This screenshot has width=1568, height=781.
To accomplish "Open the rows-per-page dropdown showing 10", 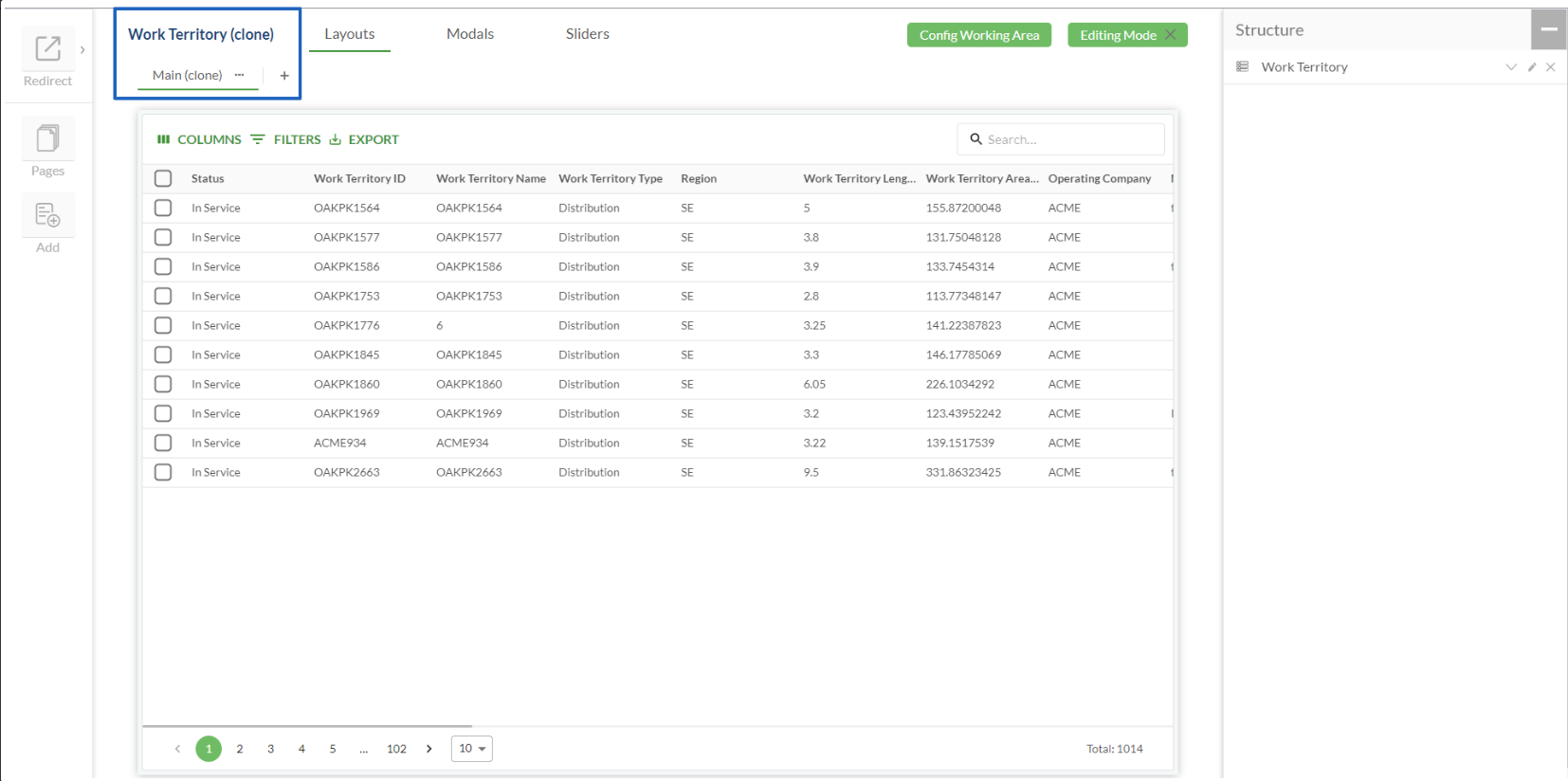I will [x=472, y=749].
